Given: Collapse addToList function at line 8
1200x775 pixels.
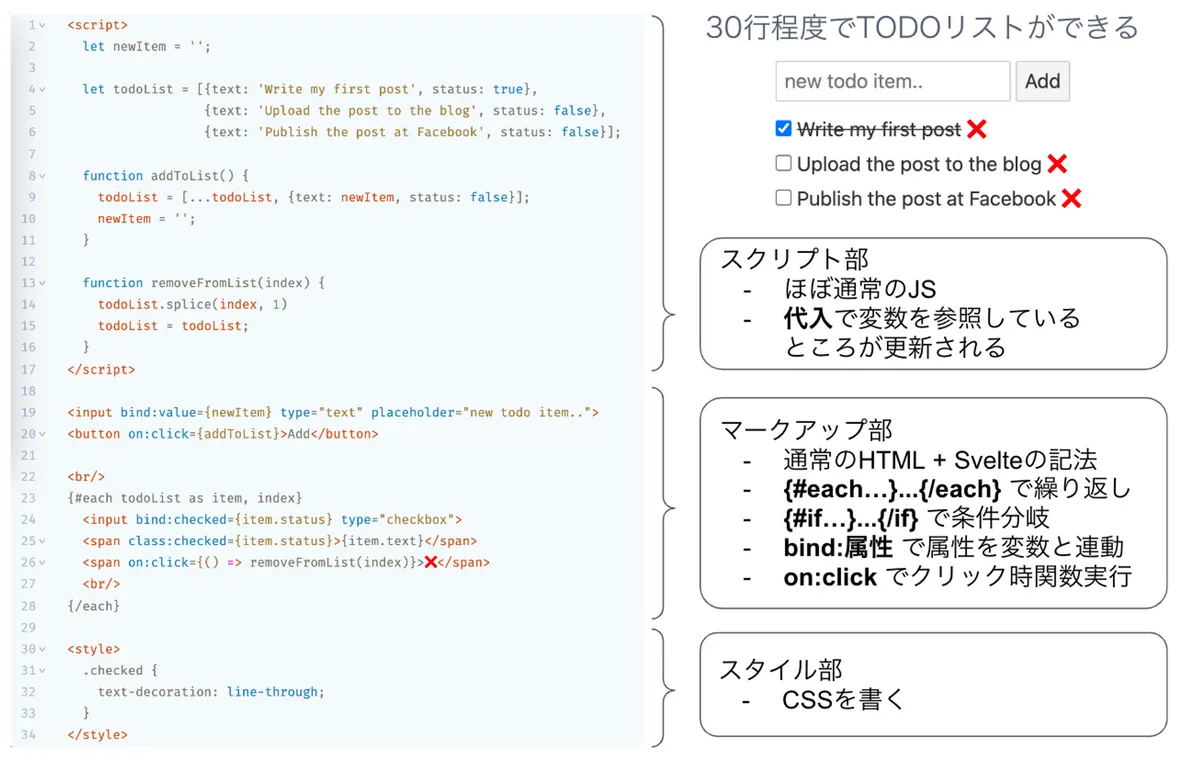Looking at the screenshot, I should tap(41, 175).
